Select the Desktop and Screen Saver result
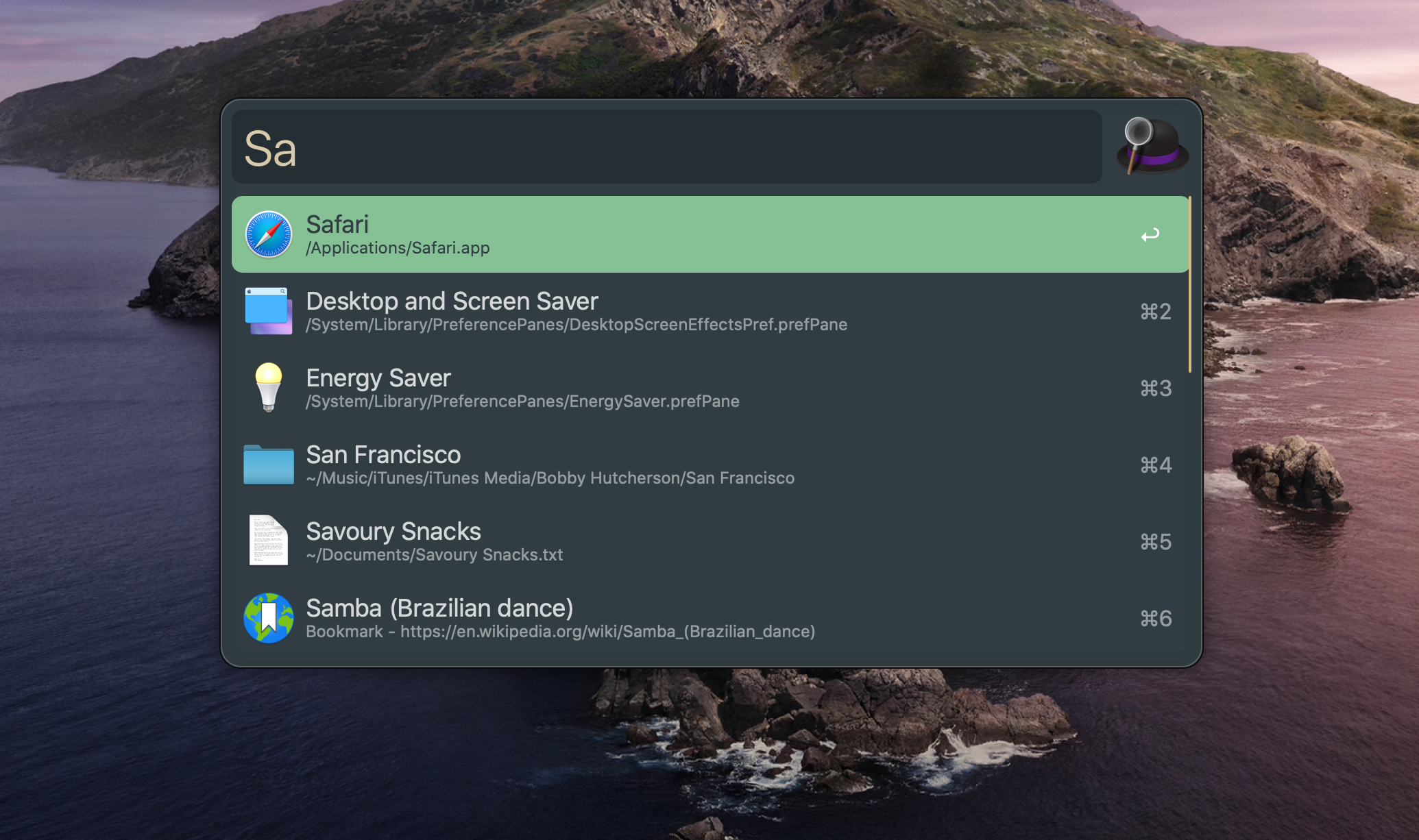The image size is (1419, 840). (452, 301)
